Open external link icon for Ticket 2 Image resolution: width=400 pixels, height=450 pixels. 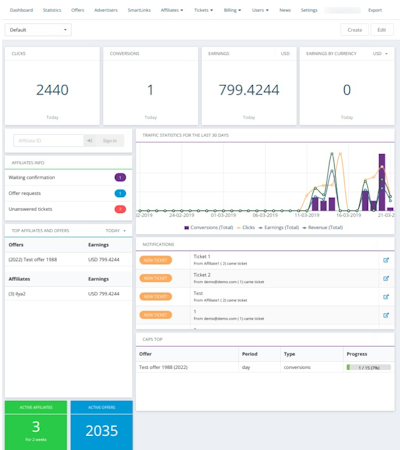pos(386,278)
